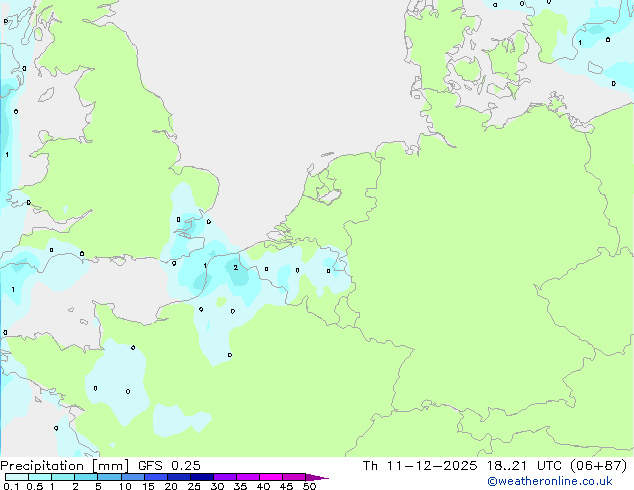Pick the 10–15 mm legend color box
Screen dimensions: 634x490
(132, 477)
